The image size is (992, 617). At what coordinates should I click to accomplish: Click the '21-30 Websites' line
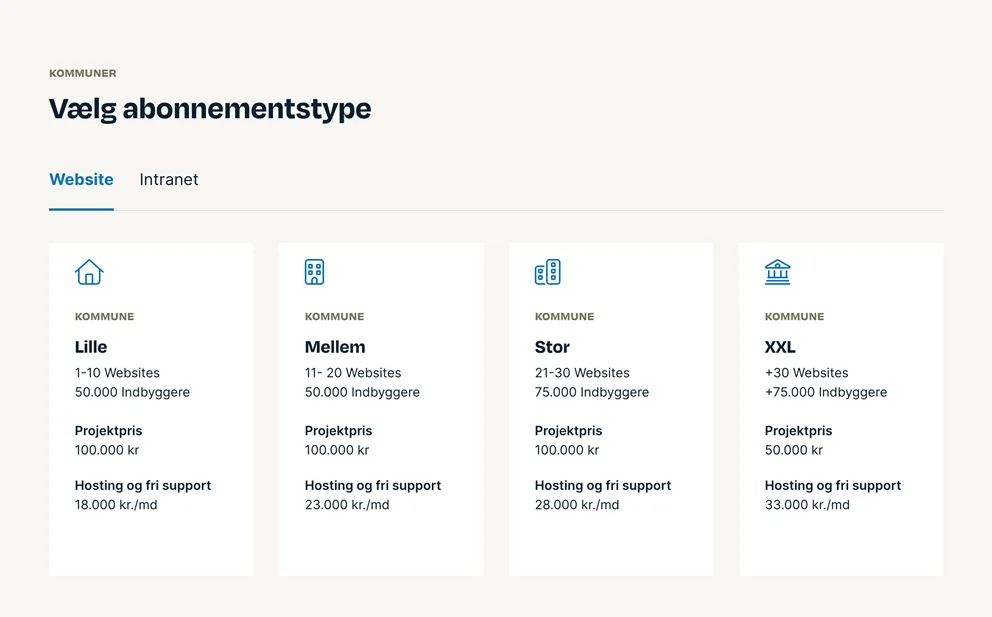coord(582,373)
